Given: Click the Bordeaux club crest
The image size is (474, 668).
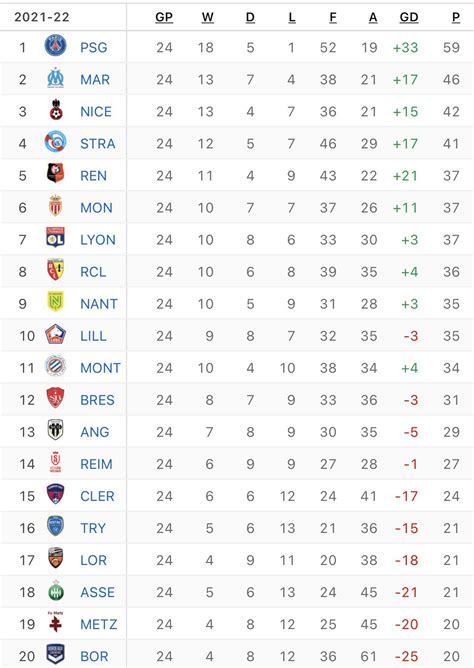Looking at the screenshot, I should [x=55, y=654].
